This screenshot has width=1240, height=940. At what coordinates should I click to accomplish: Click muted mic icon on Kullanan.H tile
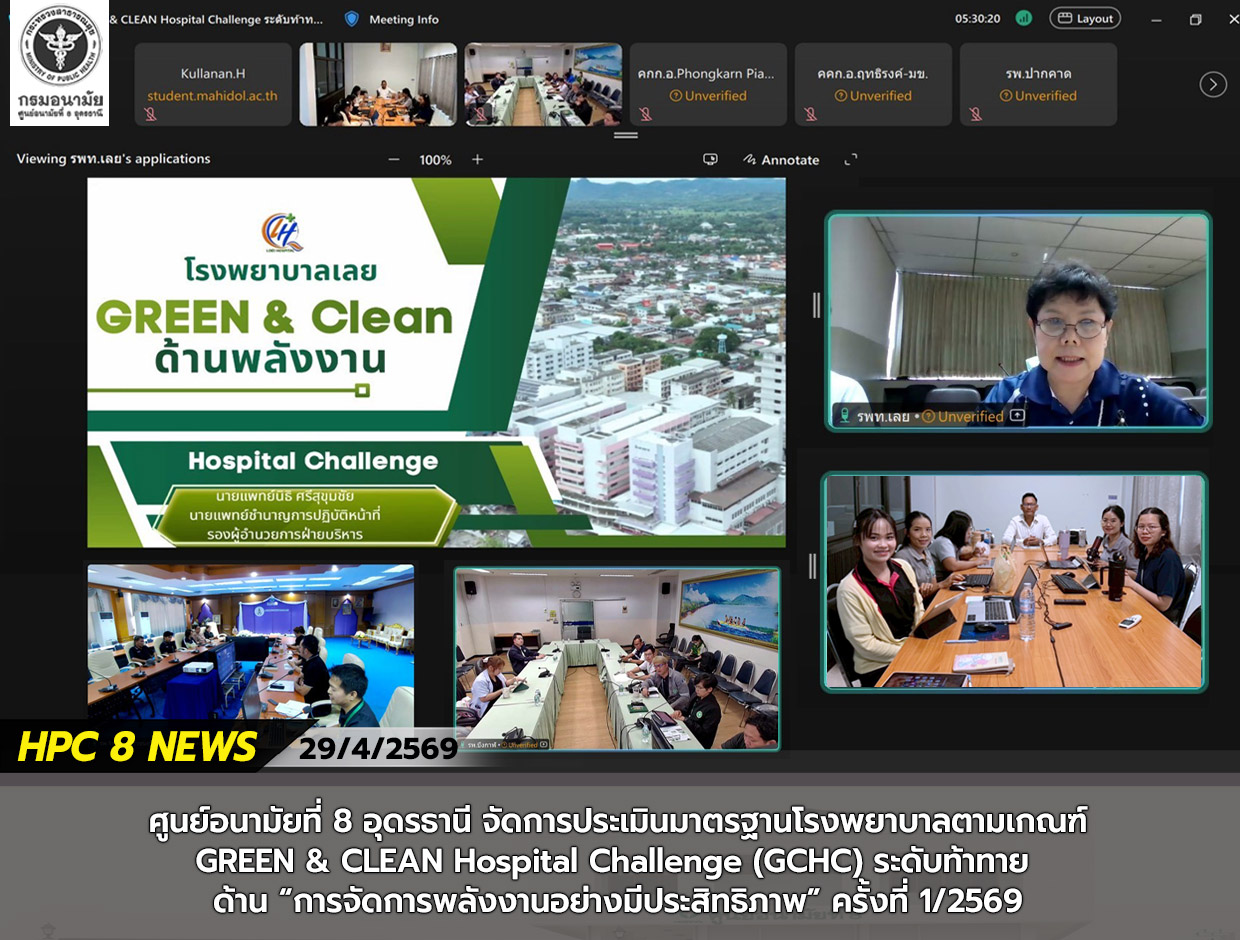click(150, 114)
